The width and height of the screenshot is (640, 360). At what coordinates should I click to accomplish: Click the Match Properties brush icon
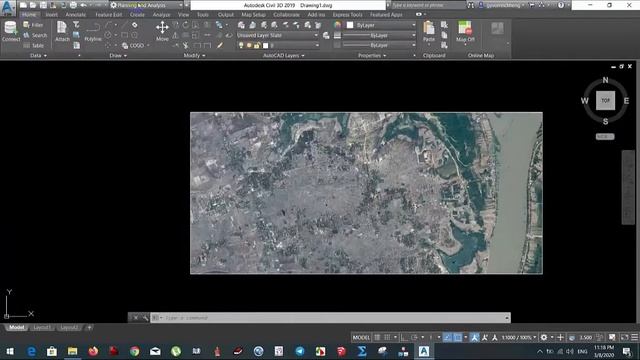point(220,46)
